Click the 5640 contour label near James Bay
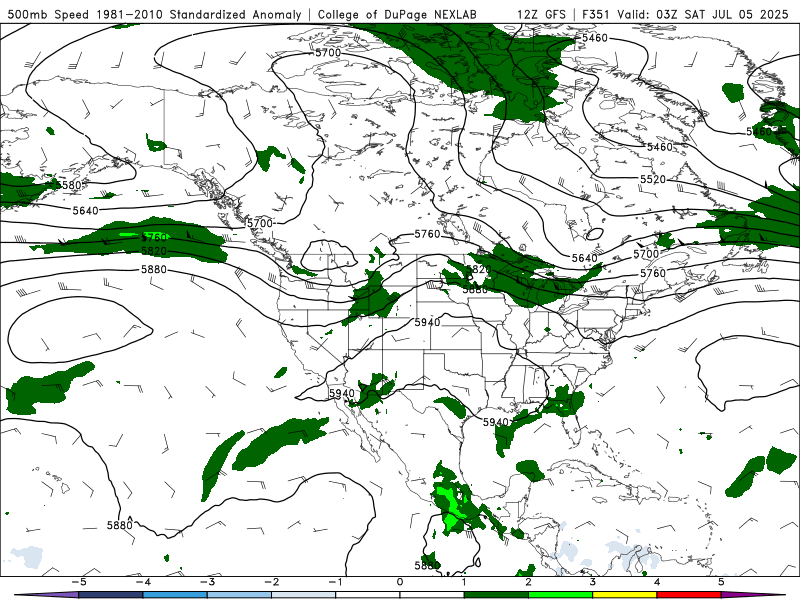Screen dimensions: 800x600 pos(584,258)
